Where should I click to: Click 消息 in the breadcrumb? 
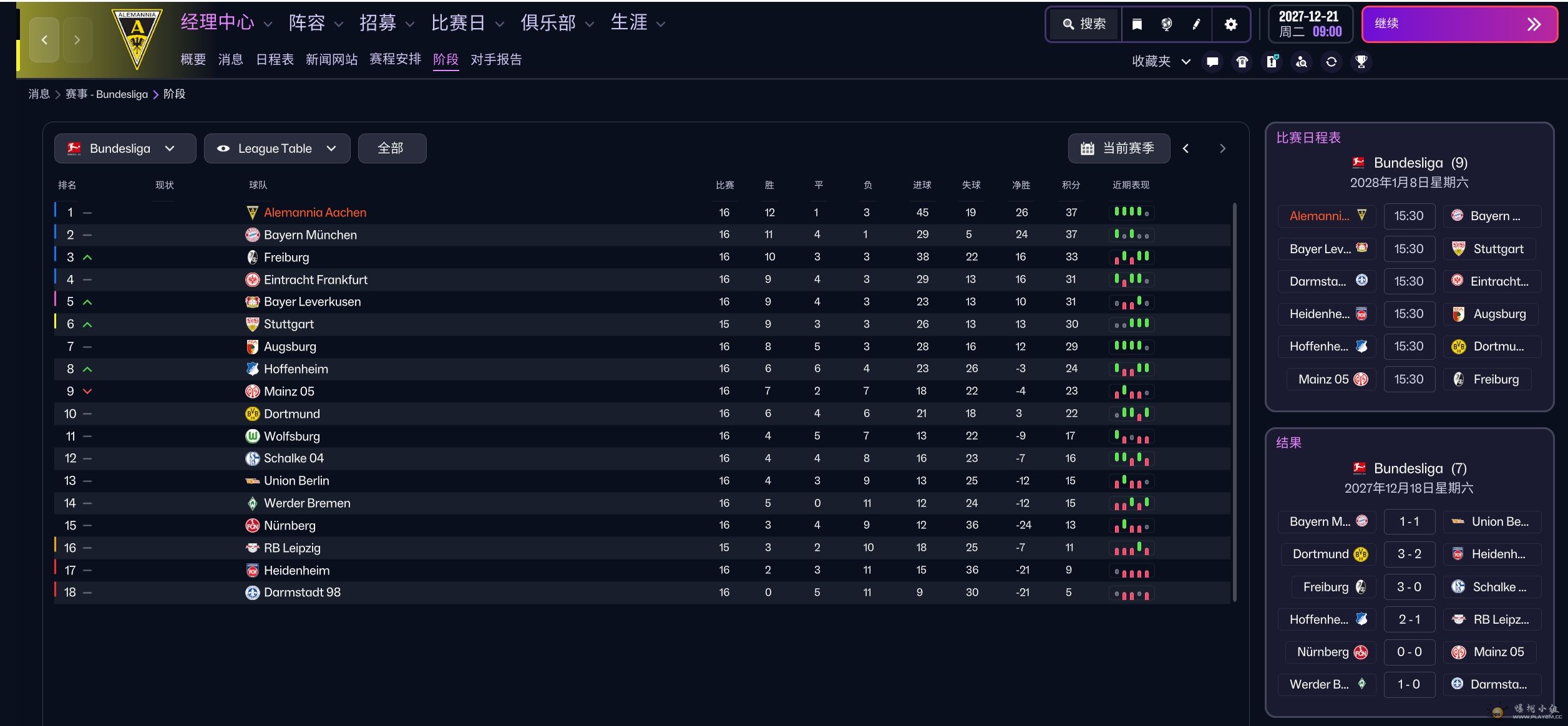click(x=39, y=94)
